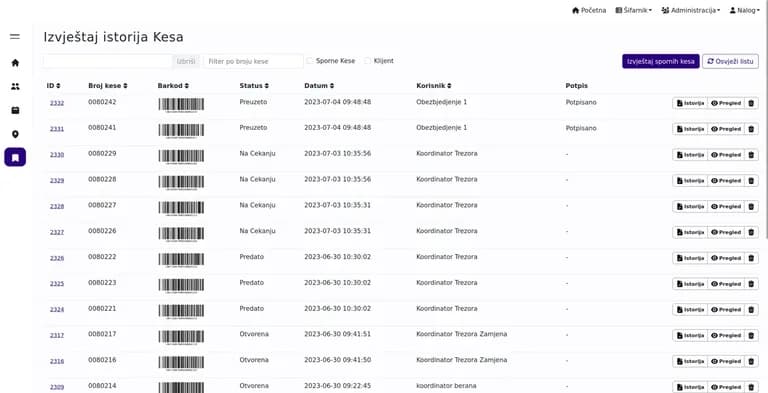Open Pregled for record 2328

726,206
